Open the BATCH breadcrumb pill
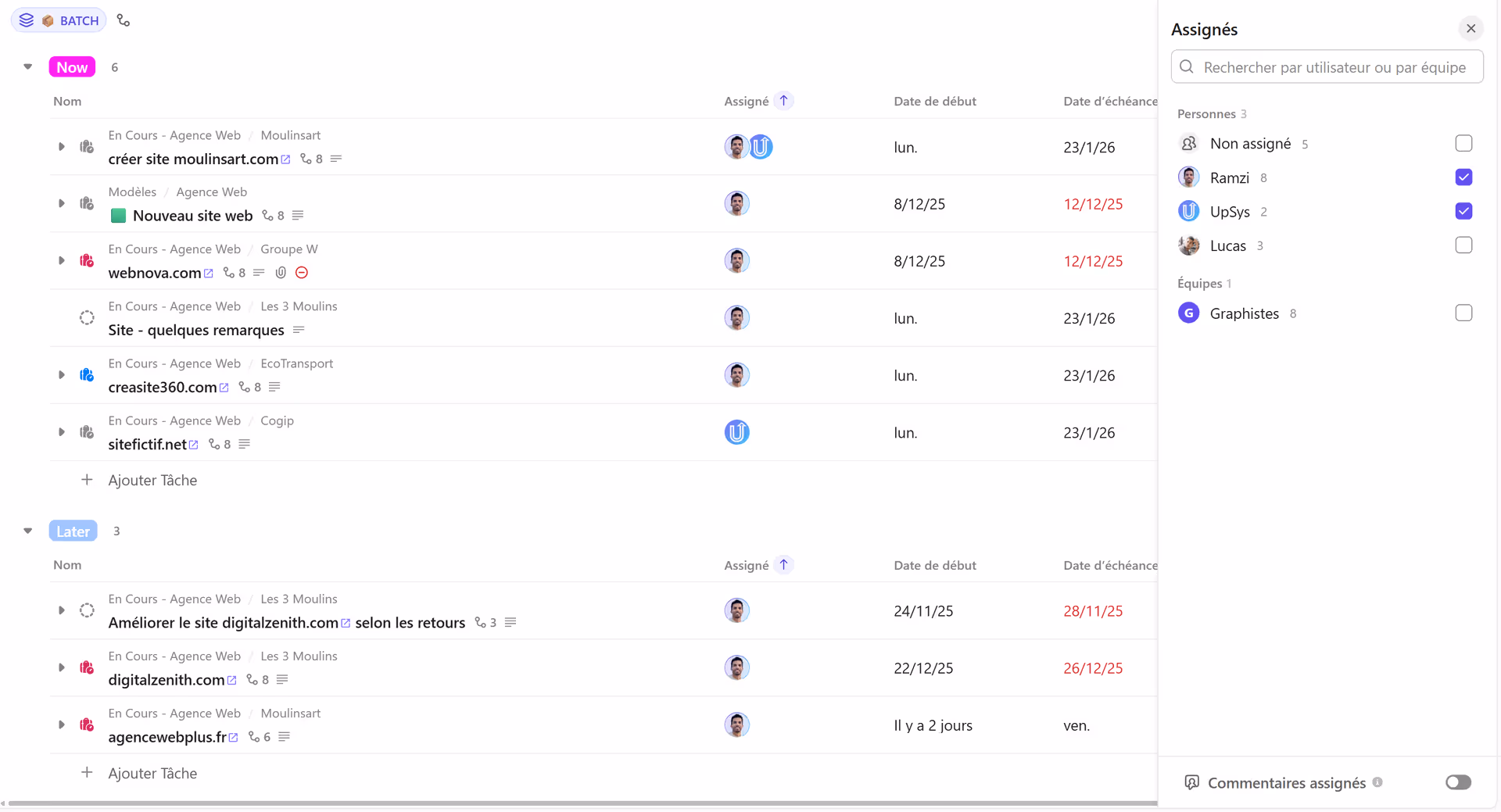The width and height of the screenshot is (1501, 812). tap(59, 20)
